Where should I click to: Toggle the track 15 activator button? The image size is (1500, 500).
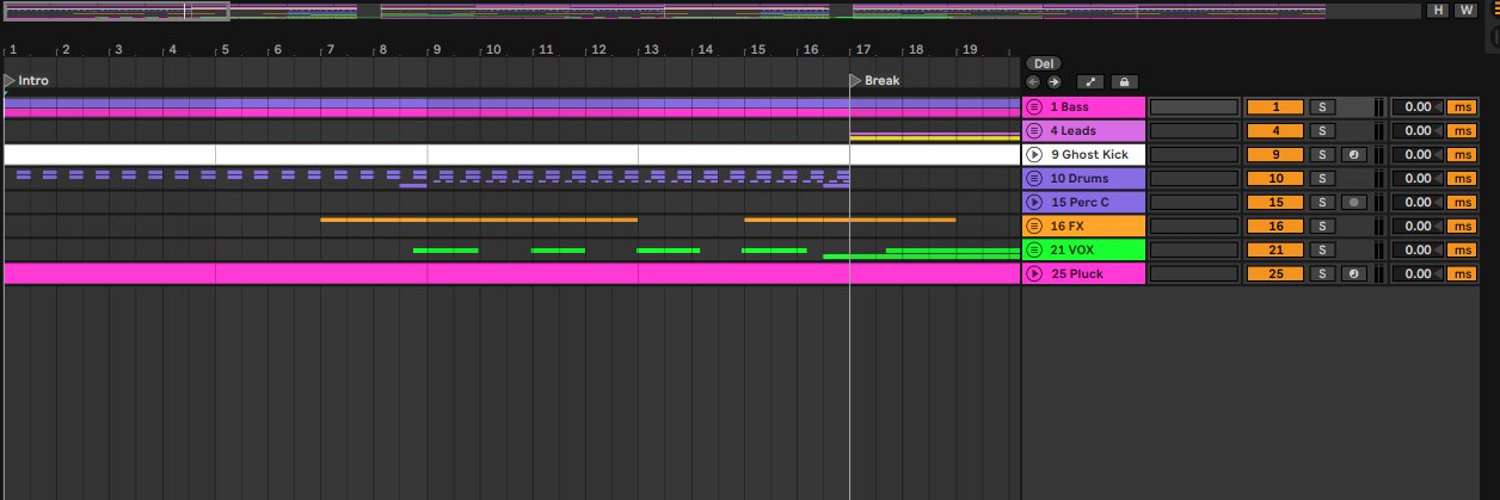pos(1275,202)
